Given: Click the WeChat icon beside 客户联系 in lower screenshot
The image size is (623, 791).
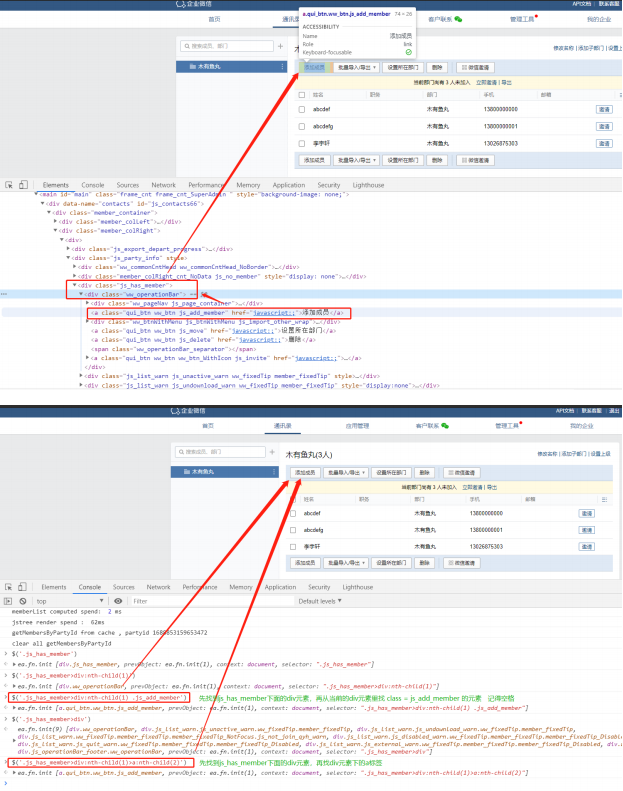Looking at the screenshot, I should (445, 426).
